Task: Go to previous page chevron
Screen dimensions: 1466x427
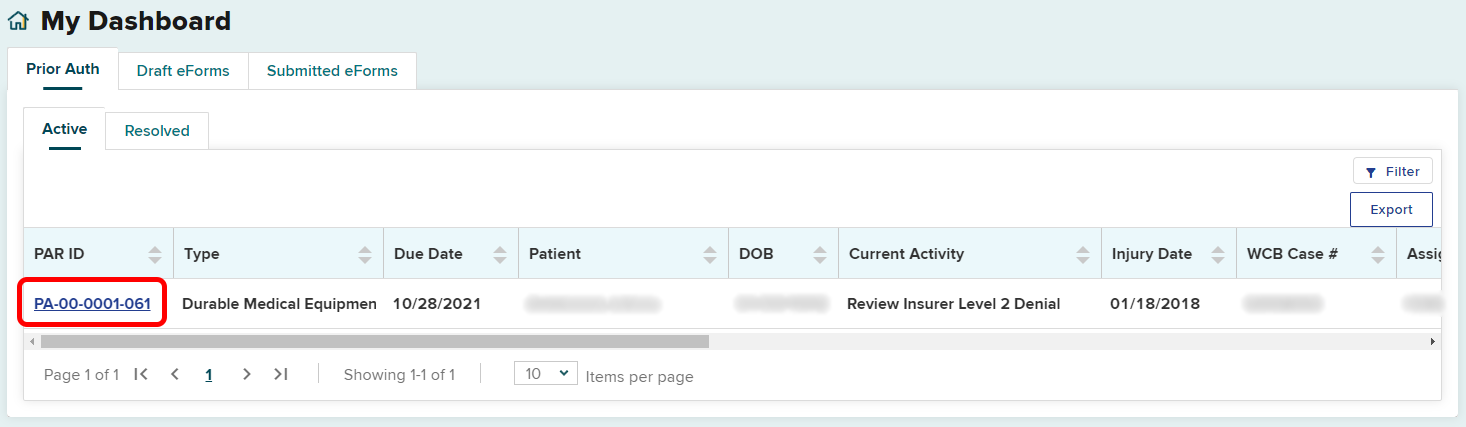Action: pyautogui.click(x=175, y=374)
